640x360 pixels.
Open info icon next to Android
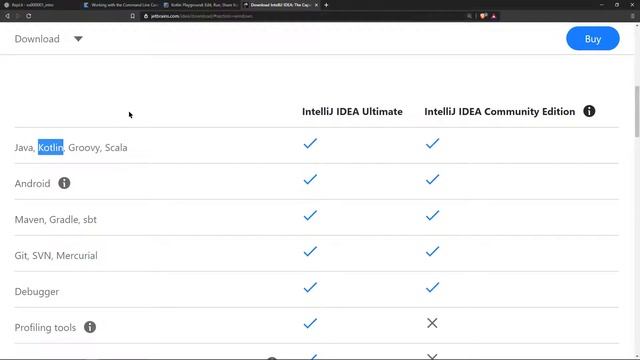tap(64, 183)
